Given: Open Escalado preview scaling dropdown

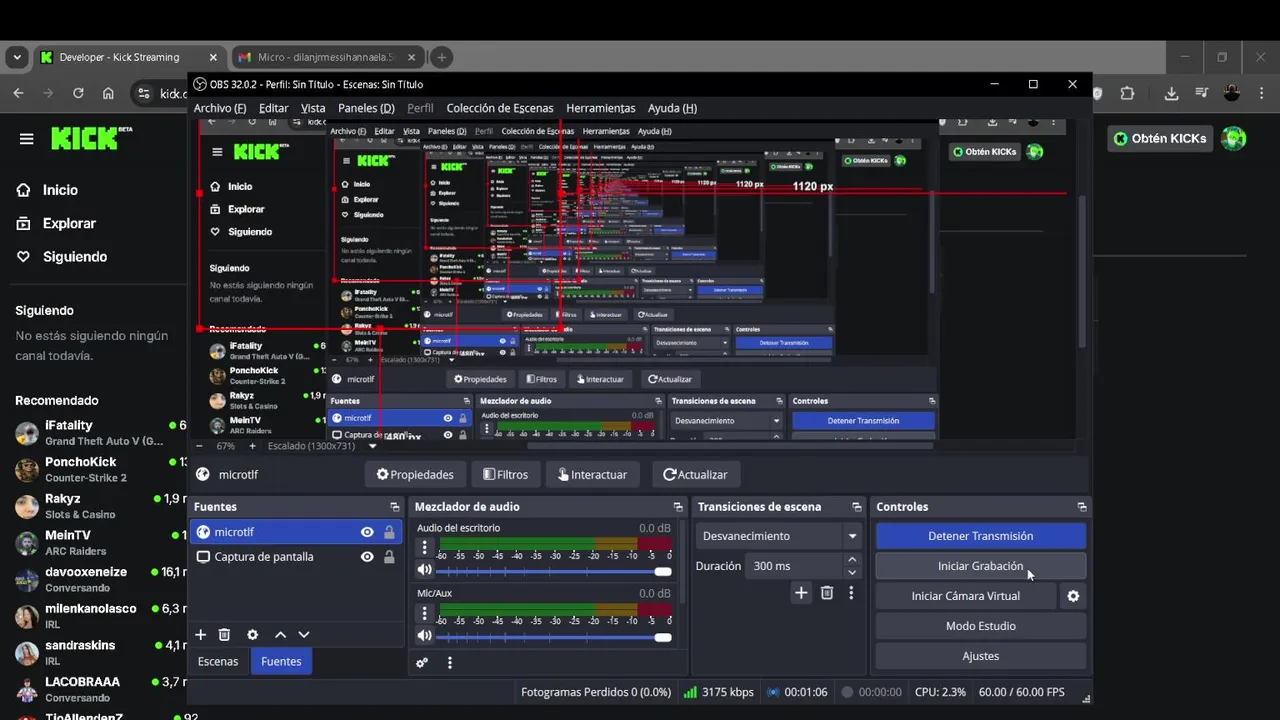Looking at the screenshot, I should point(322,446).
